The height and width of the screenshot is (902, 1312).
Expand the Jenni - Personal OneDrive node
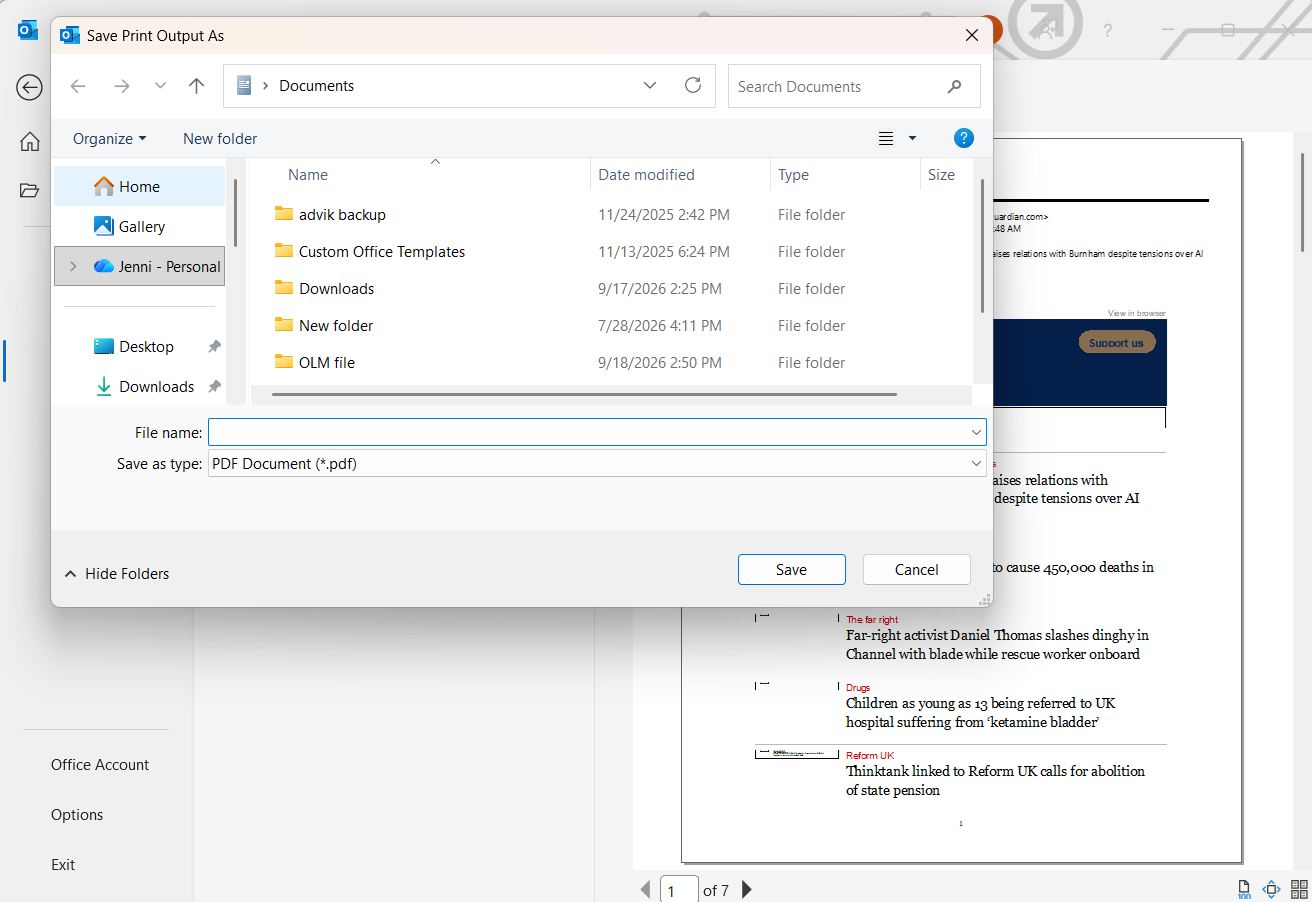tap(73, 267)
